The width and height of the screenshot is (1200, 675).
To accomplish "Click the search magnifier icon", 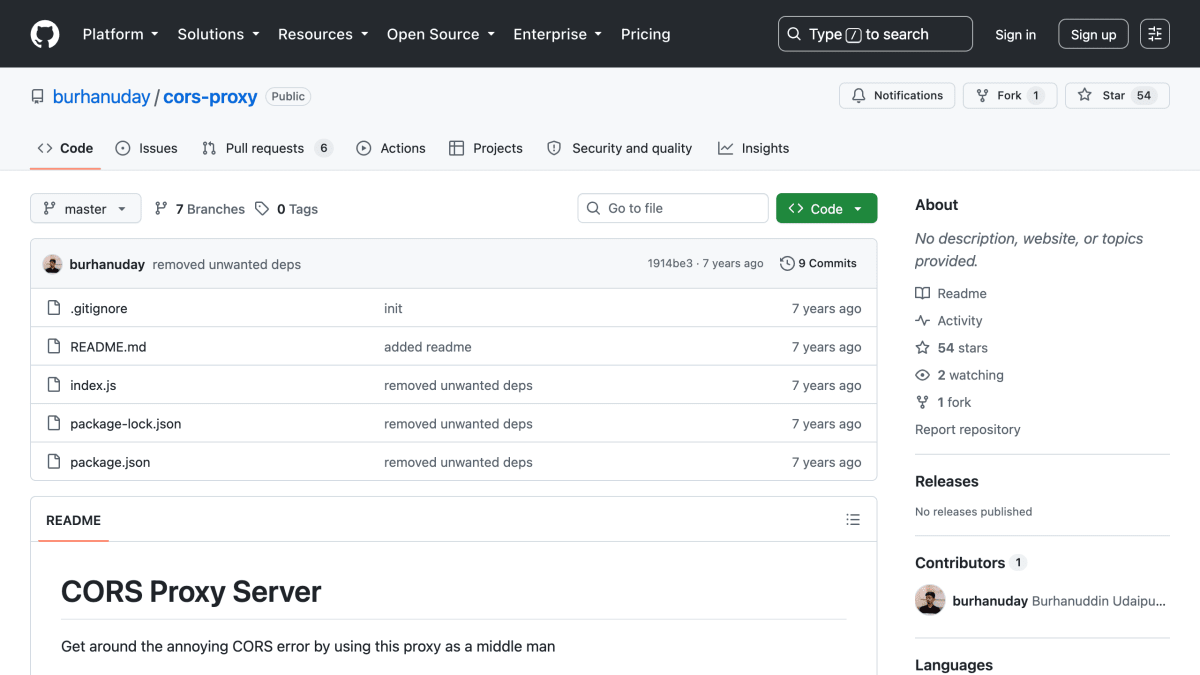I will [x=794, y=34].
